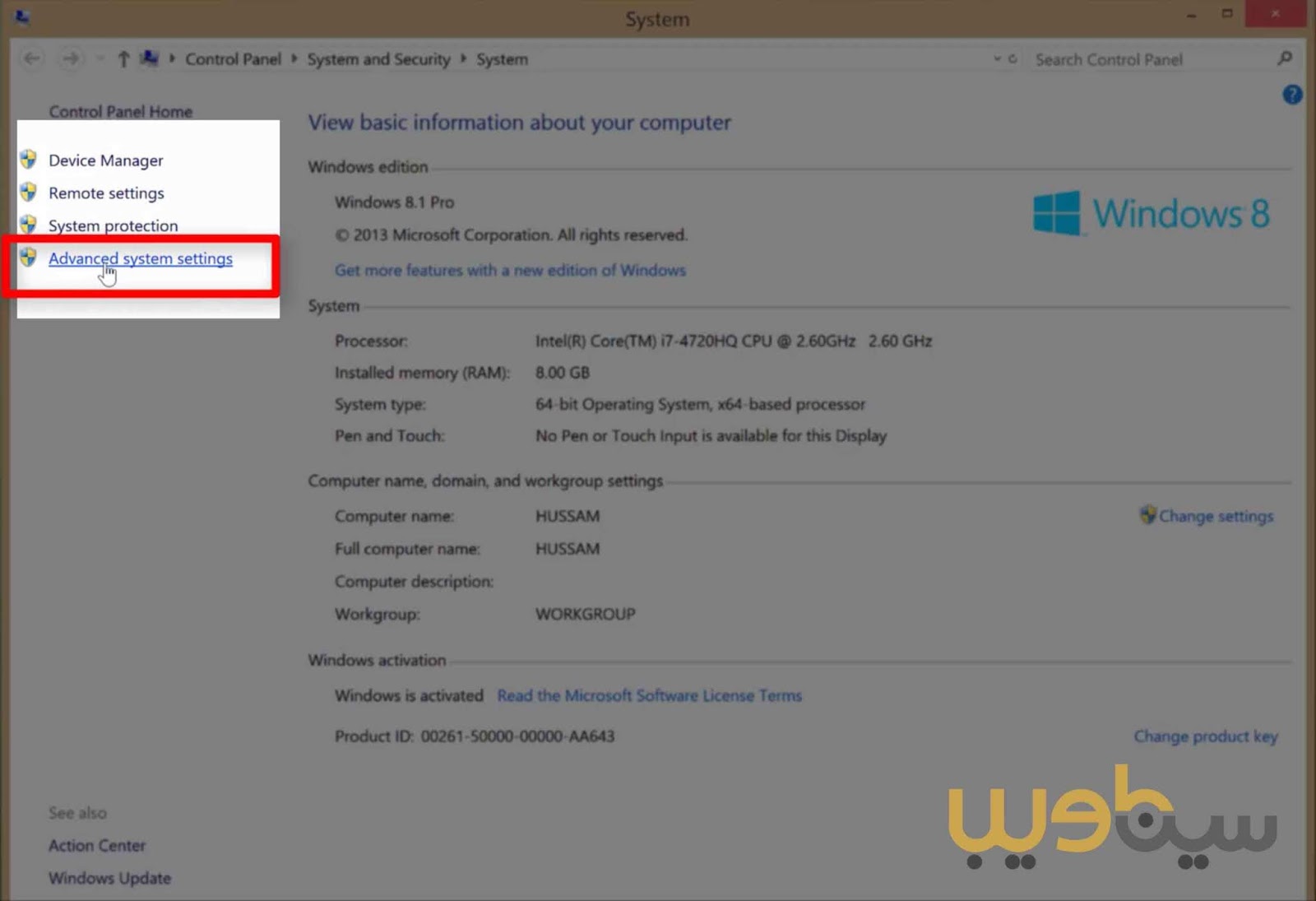Click the Forward navigation arrow

tap(72, 58)
